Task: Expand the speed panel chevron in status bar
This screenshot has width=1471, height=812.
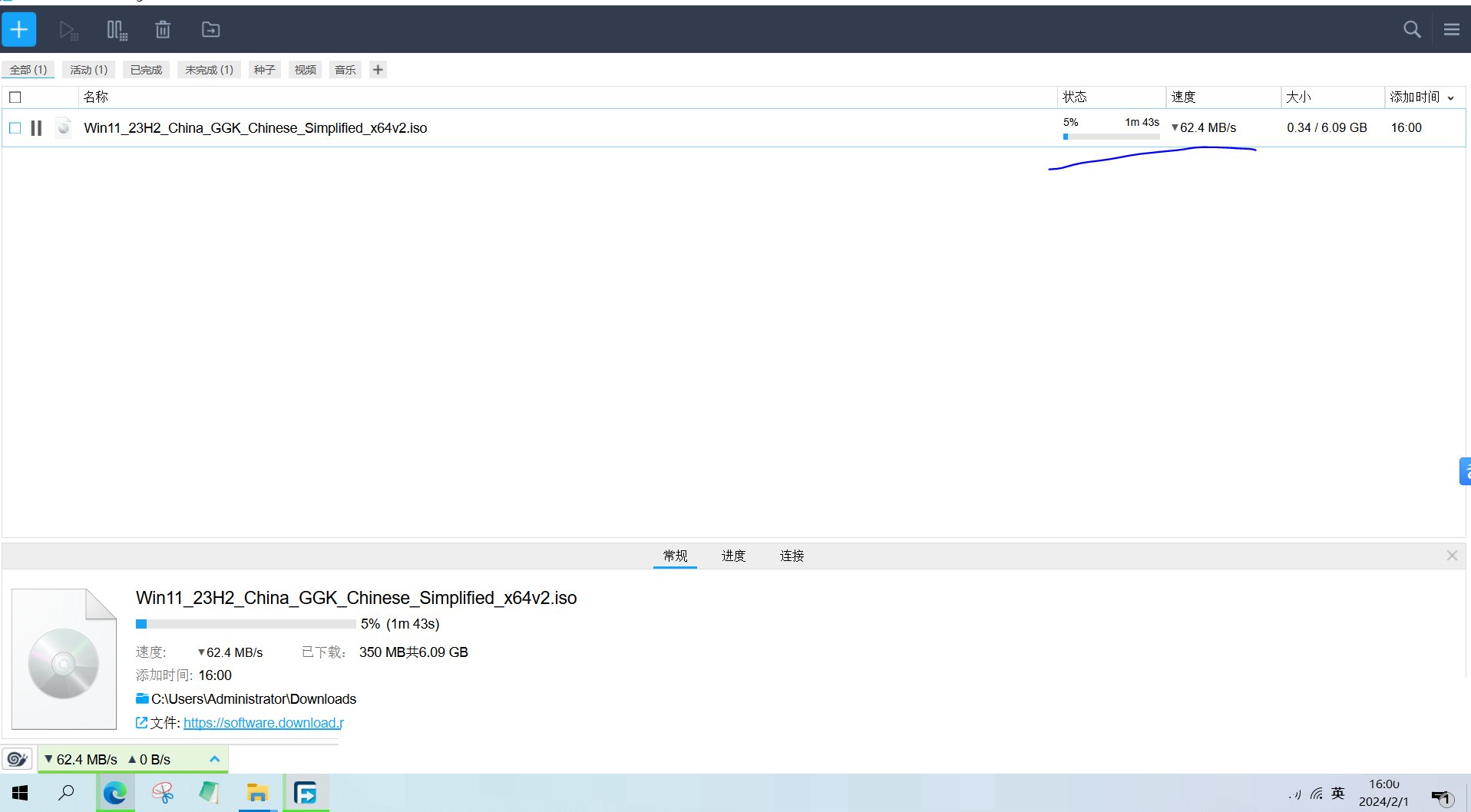Action: tap(215, 760)
